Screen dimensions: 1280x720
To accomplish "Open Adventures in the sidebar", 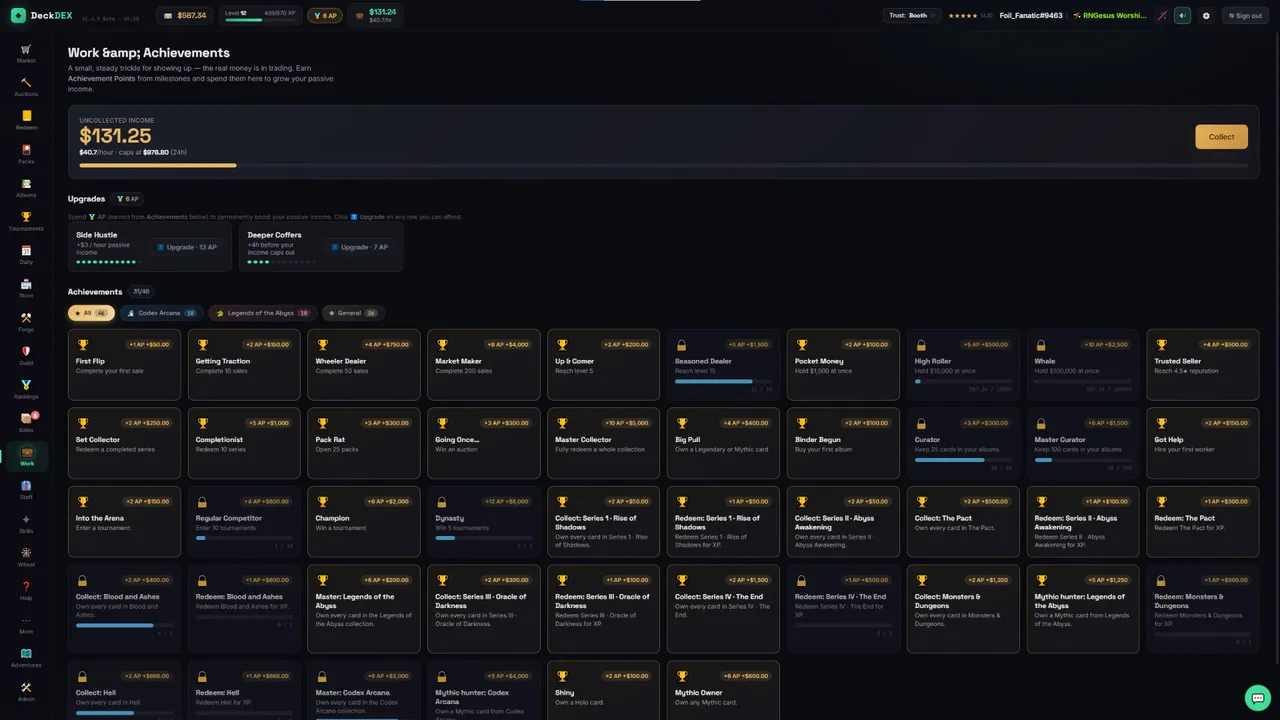I will click(26, 658).
